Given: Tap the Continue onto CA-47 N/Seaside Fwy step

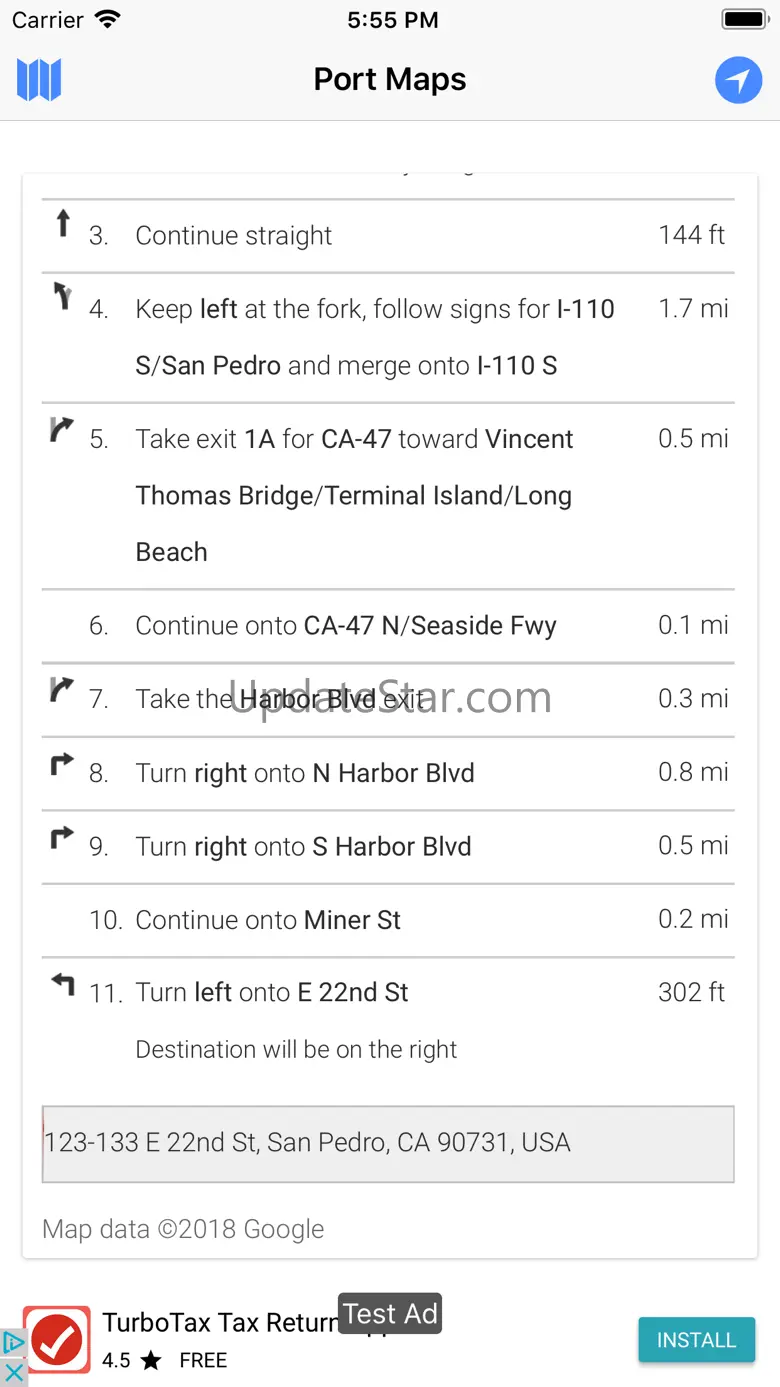Looking at the screenshot, I should pyautogui.click(x=346, y=626).
